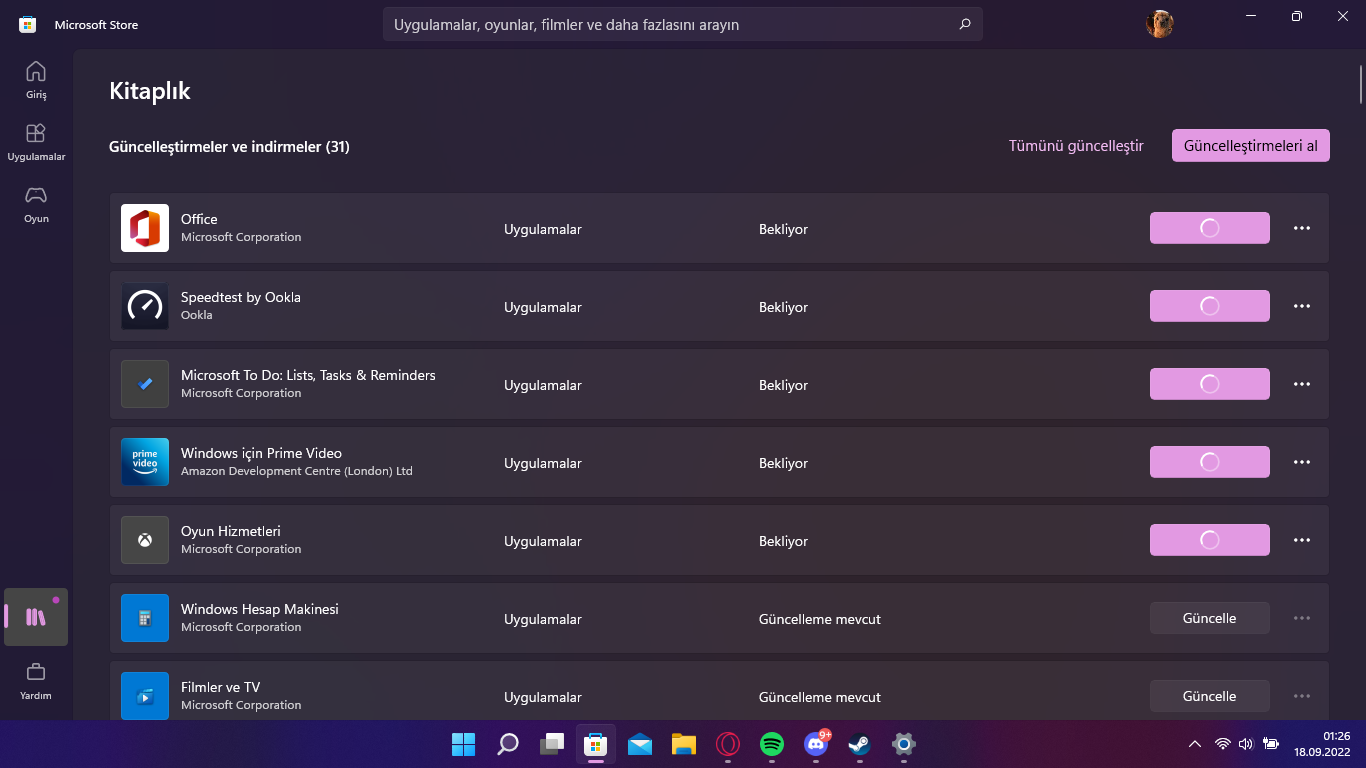This screenshot has height=768, width=1366.
Task: Click the volume speaker tray icon
Action: (1246, 744)
